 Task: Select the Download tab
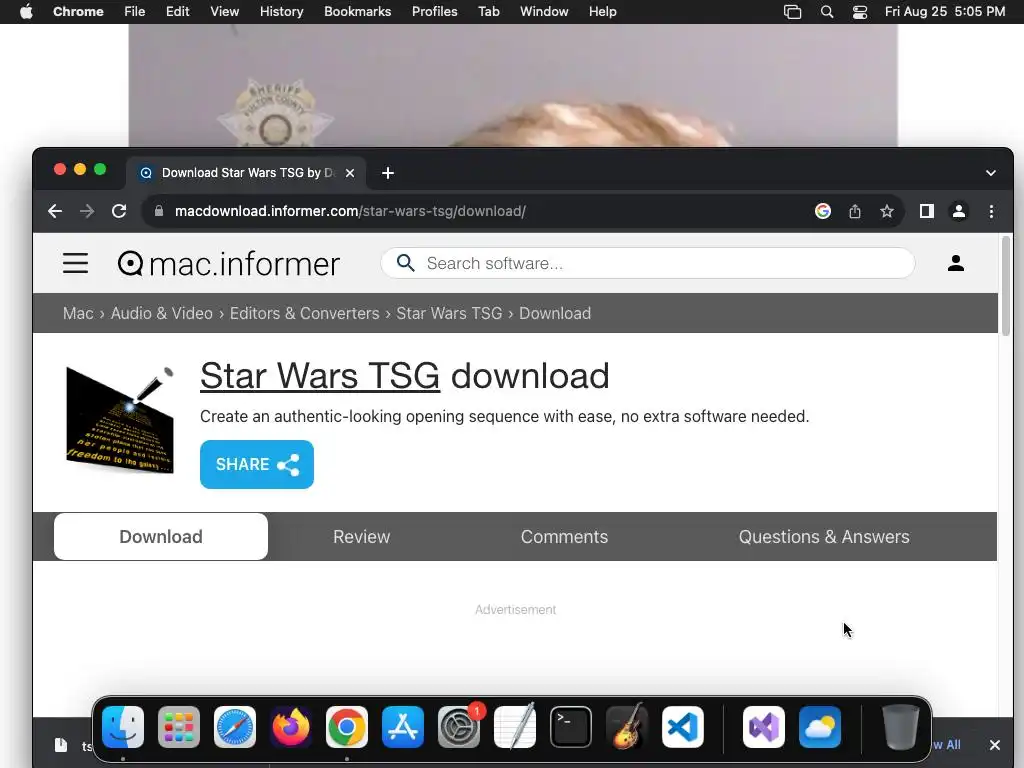(161, 536)
